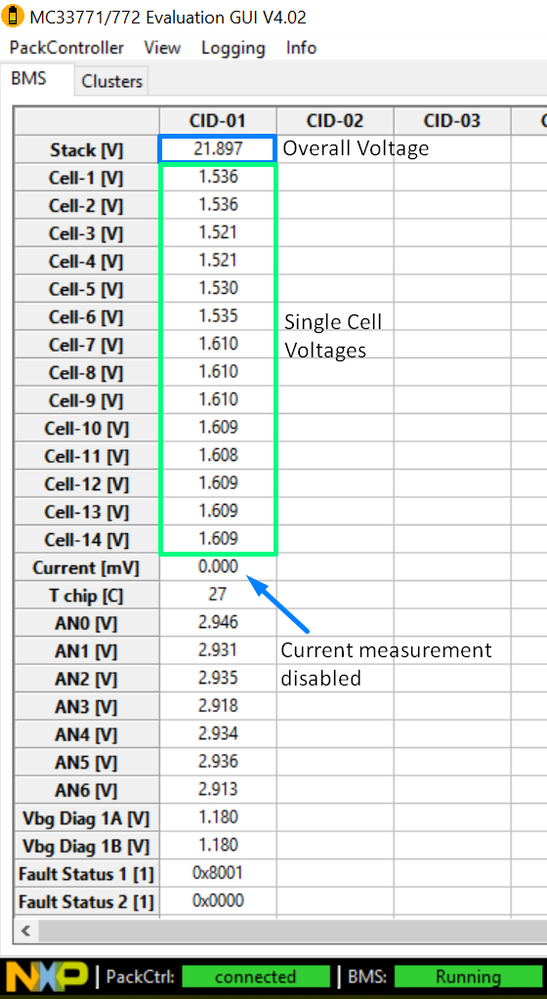Click the Cell-13 [V] row header
Screen dimensions: 547x999
pyautogui.click(x=87, y=512)
